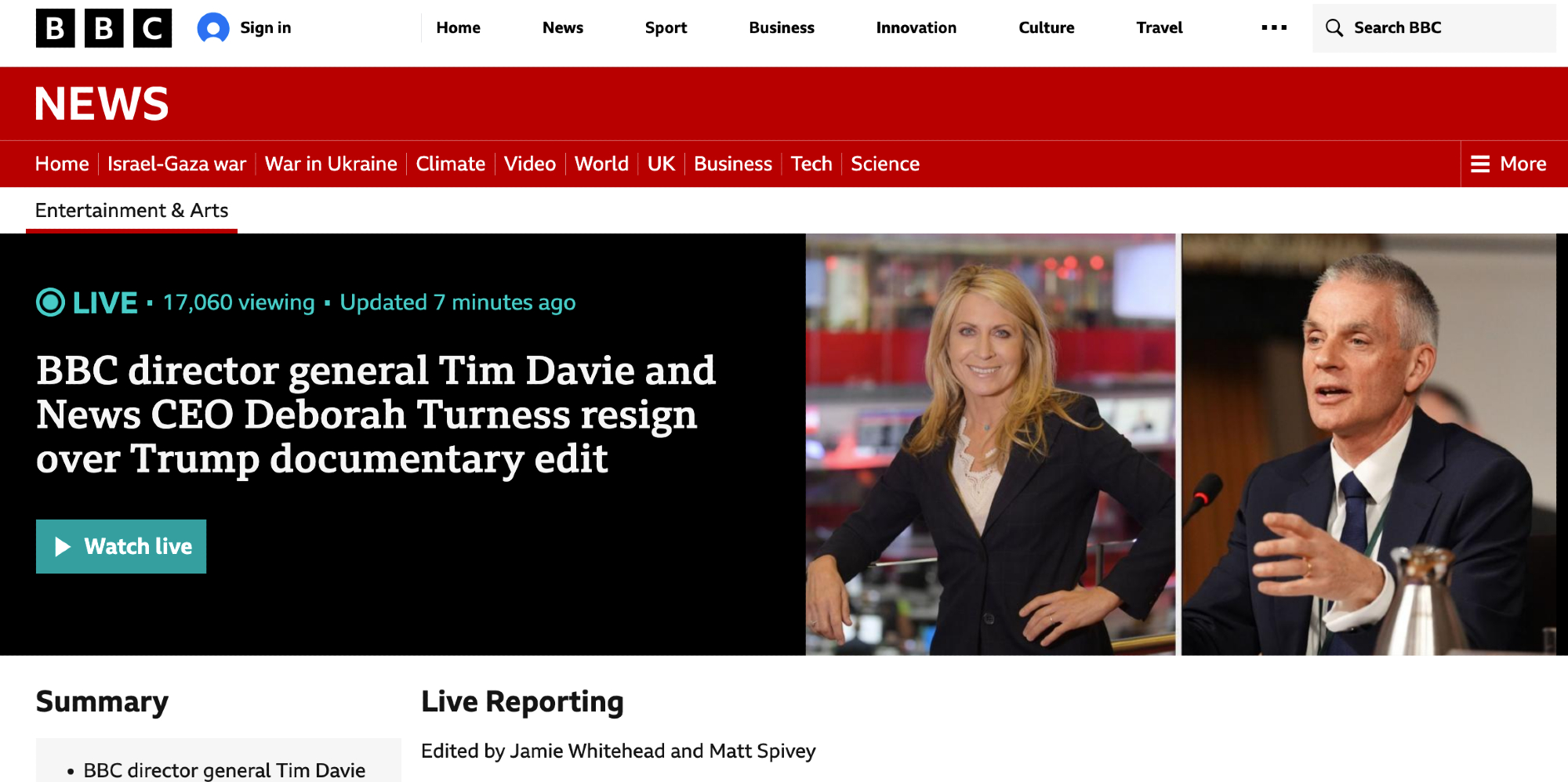Click the magnifying glass search icon

(1334, 28)
